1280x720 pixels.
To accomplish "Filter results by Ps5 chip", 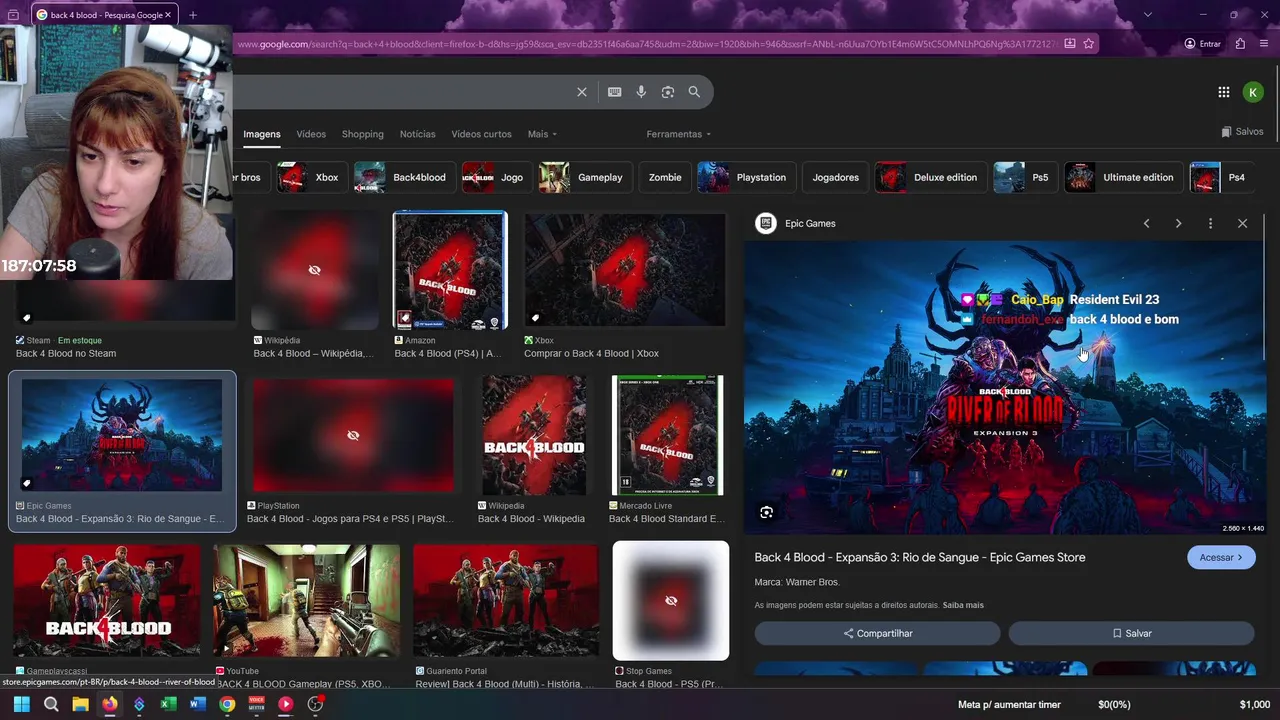I will [x=1024, y=177].
